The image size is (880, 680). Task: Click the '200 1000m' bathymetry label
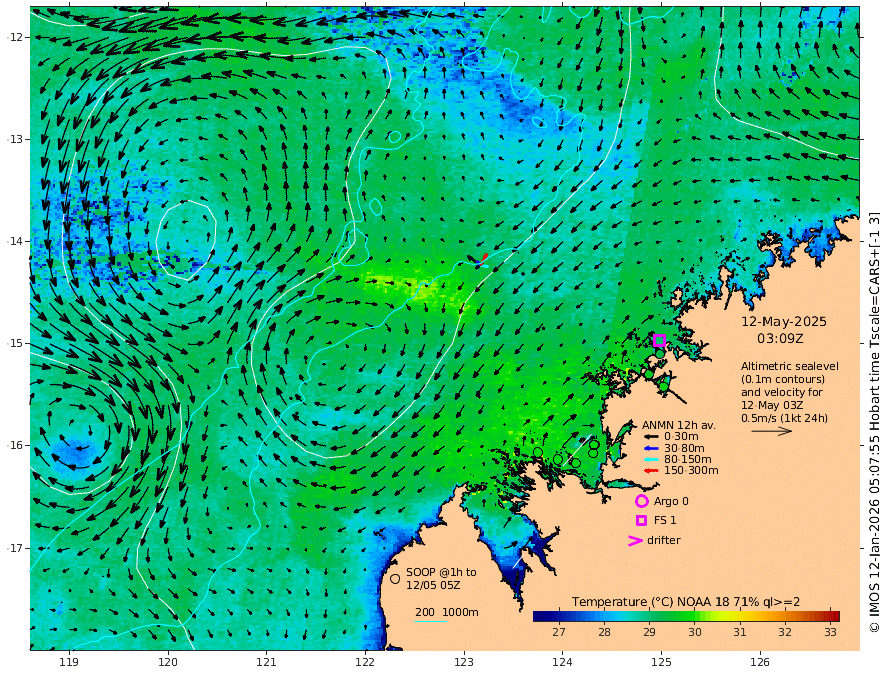[447, 612]
